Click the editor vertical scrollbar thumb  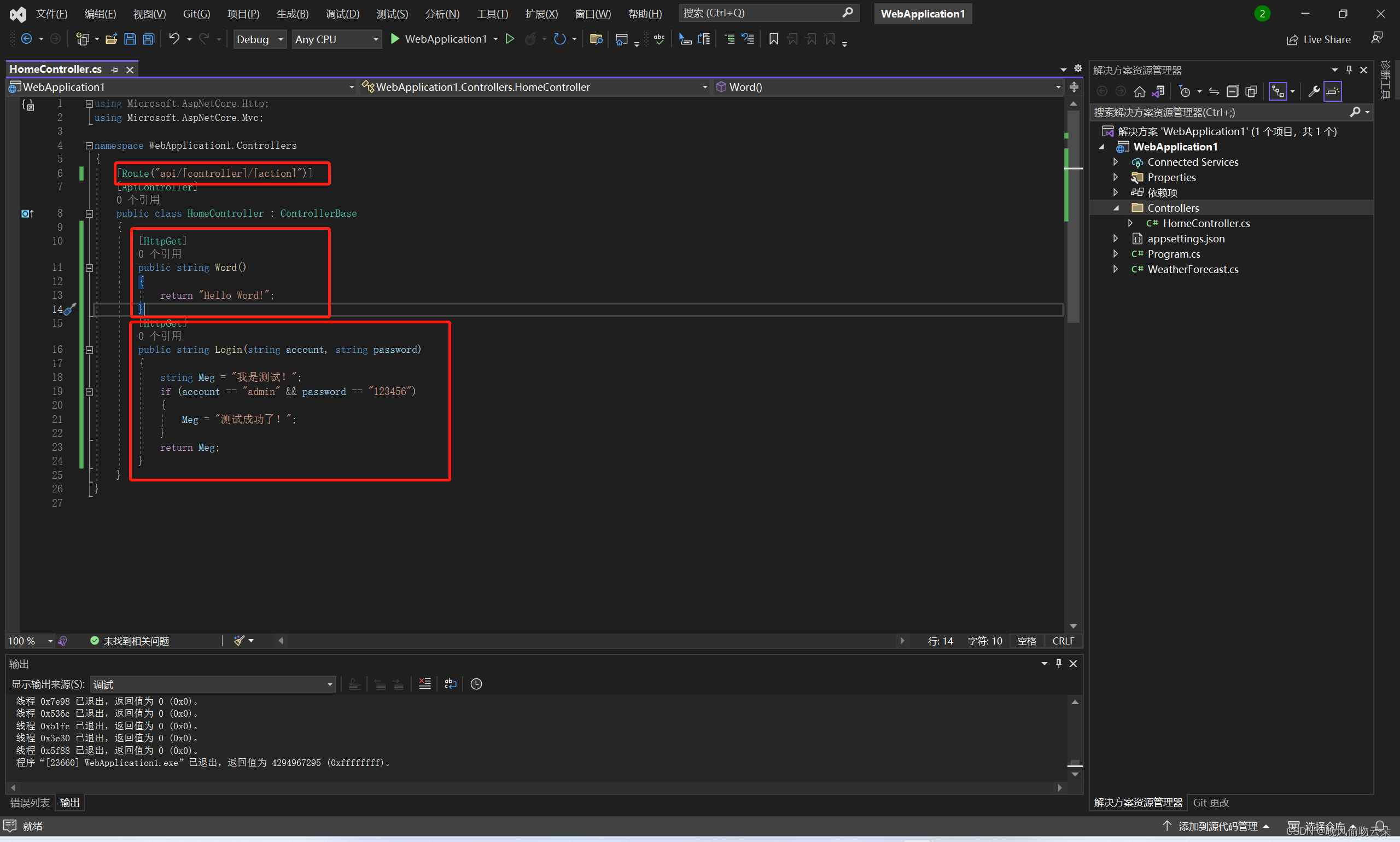[1073, 217]
